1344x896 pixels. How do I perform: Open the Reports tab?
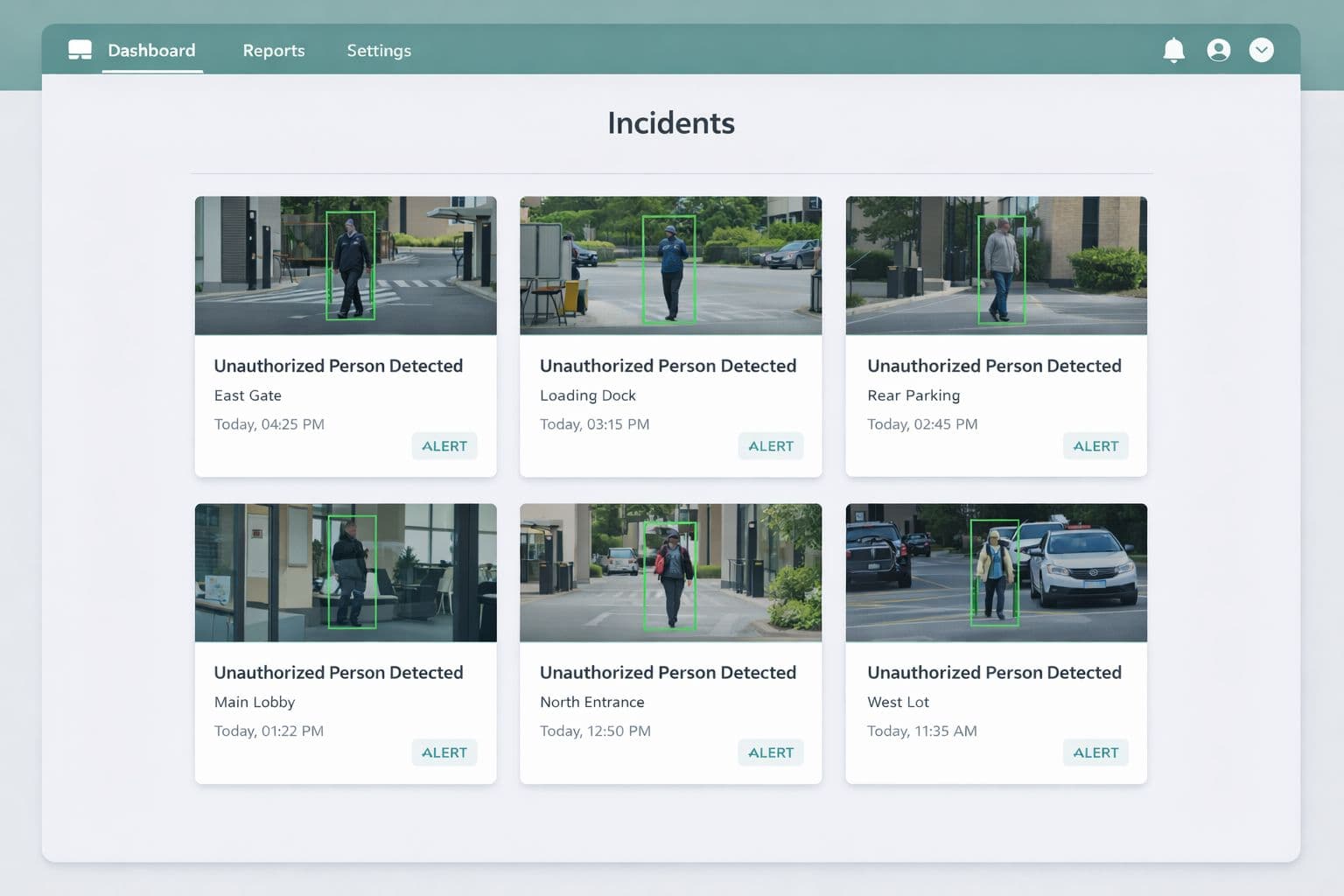pyautogui.click(x=274, y=51)
